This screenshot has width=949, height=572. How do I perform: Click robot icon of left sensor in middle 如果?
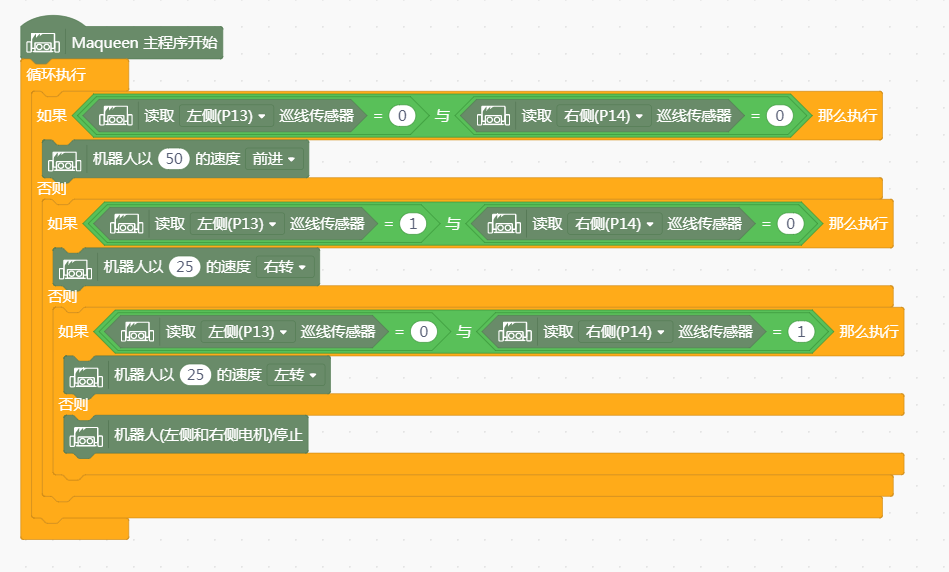[126, 224]
